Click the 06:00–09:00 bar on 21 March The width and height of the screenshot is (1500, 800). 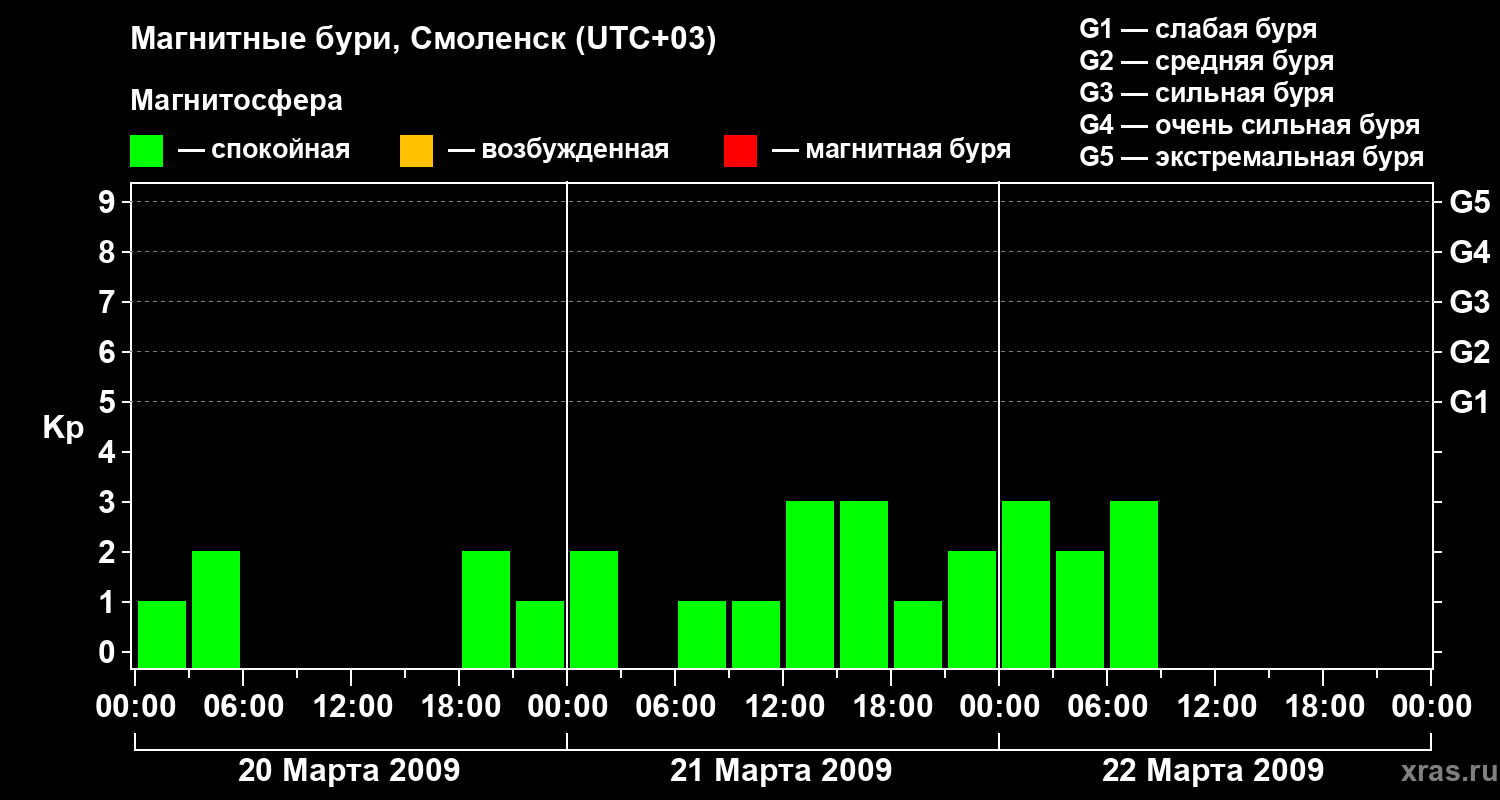pos(702,634)
